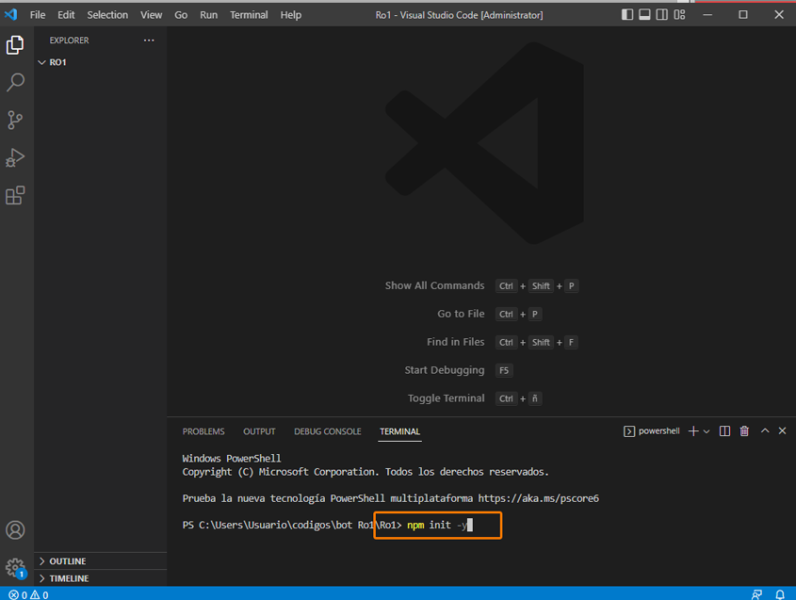Switch to the DEBUG CONSOLE tab
The width and height of the screenshot is (796, 600).
tap(327, 431)
